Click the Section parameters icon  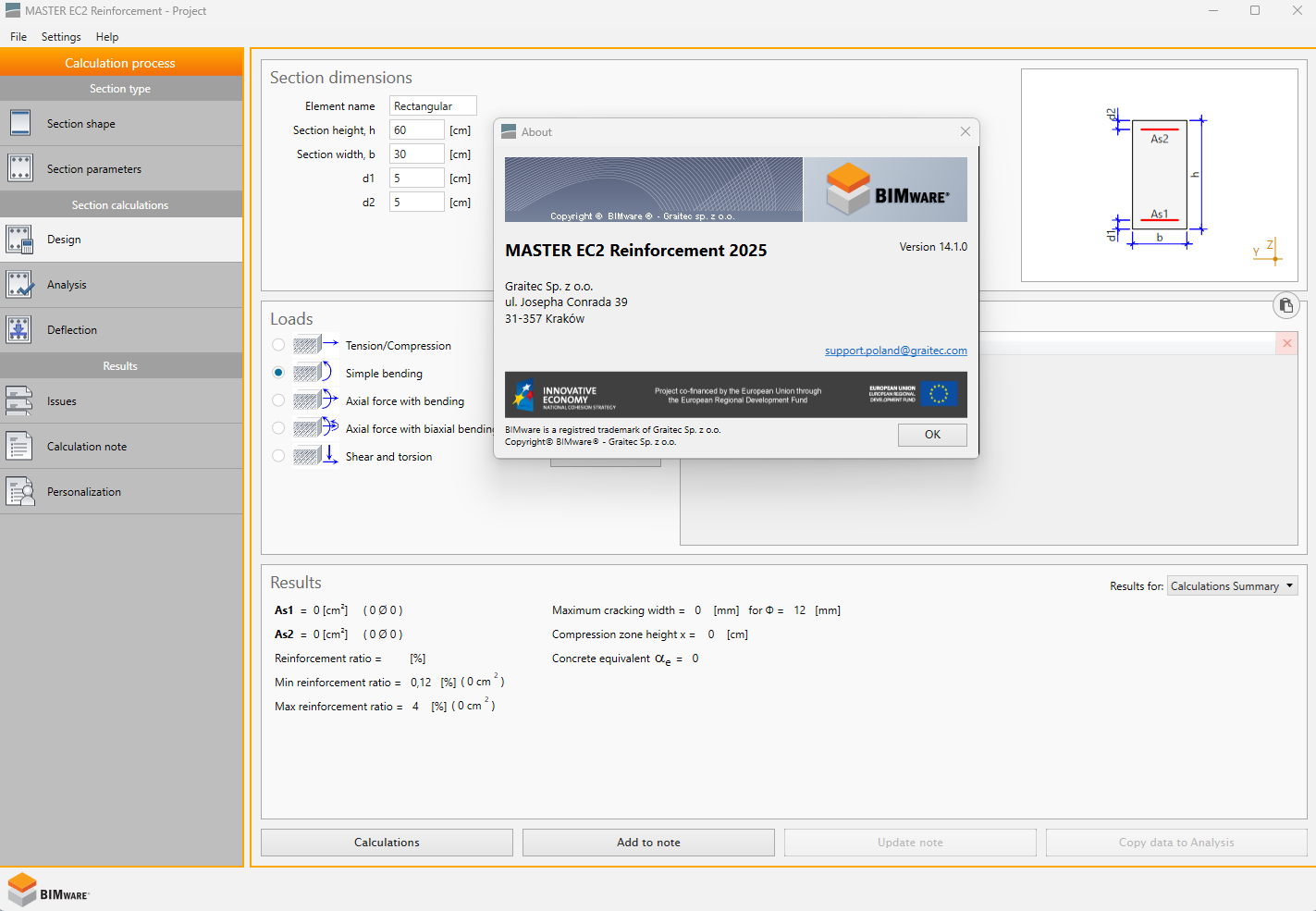coord(19,168)
